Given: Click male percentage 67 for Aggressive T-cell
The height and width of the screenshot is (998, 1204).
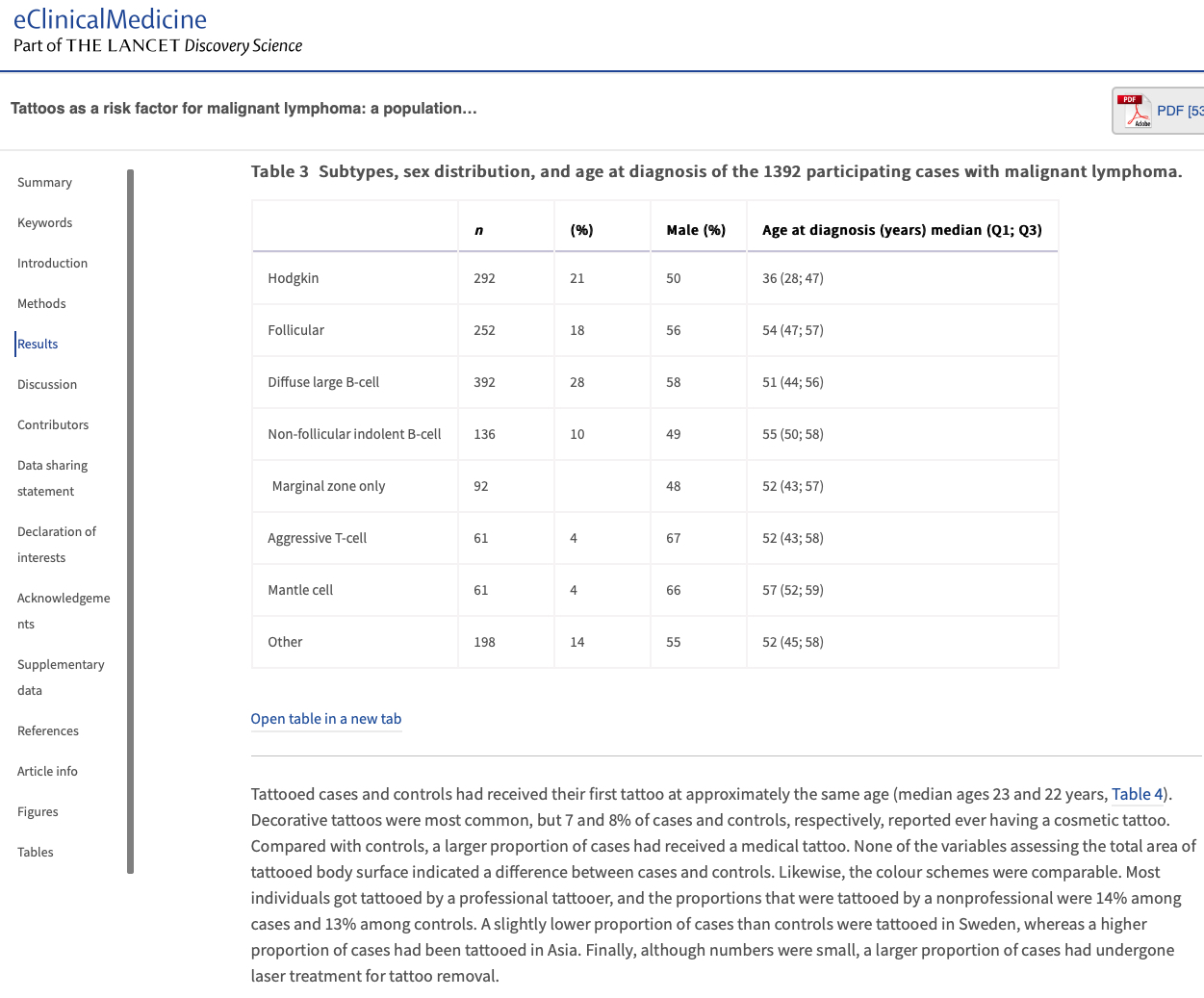Looking at the screenshot, I should [674, 538].
